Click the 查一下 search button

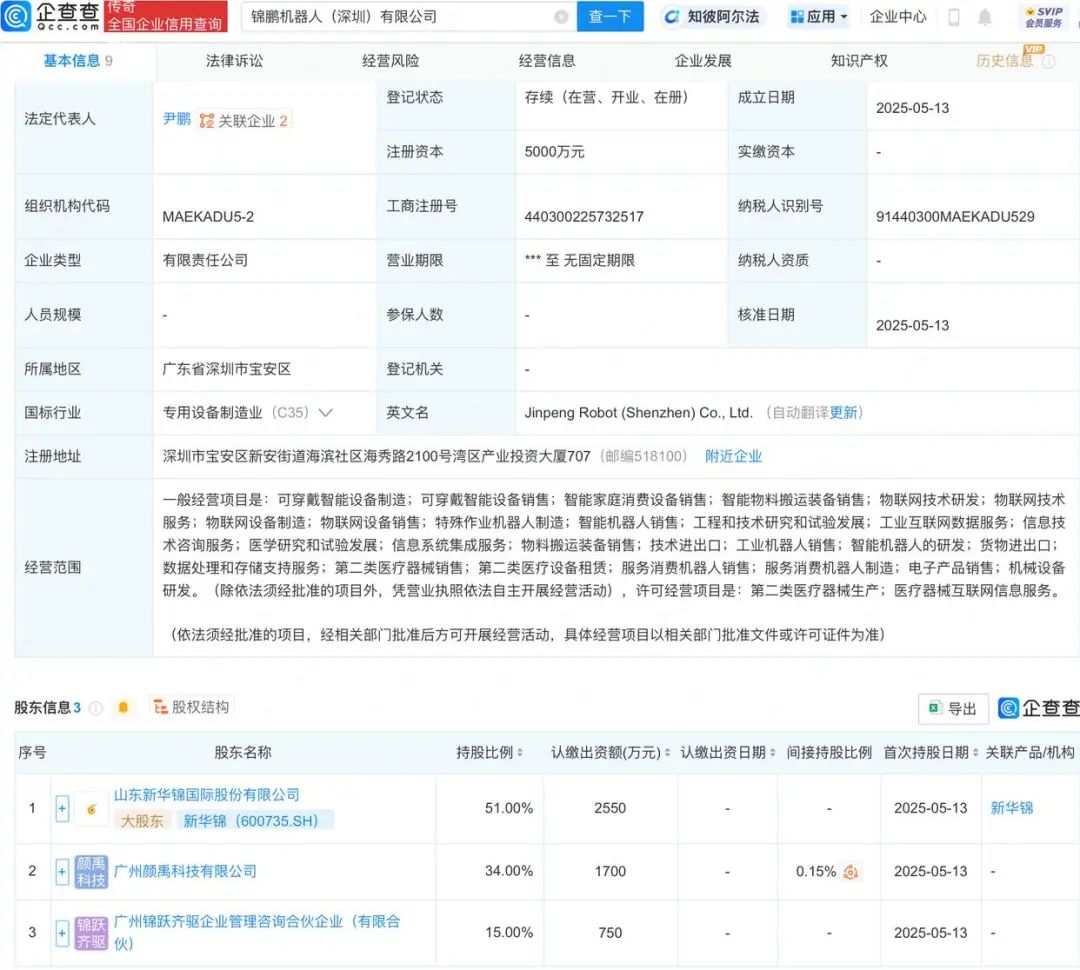click(x=610, y=17)
